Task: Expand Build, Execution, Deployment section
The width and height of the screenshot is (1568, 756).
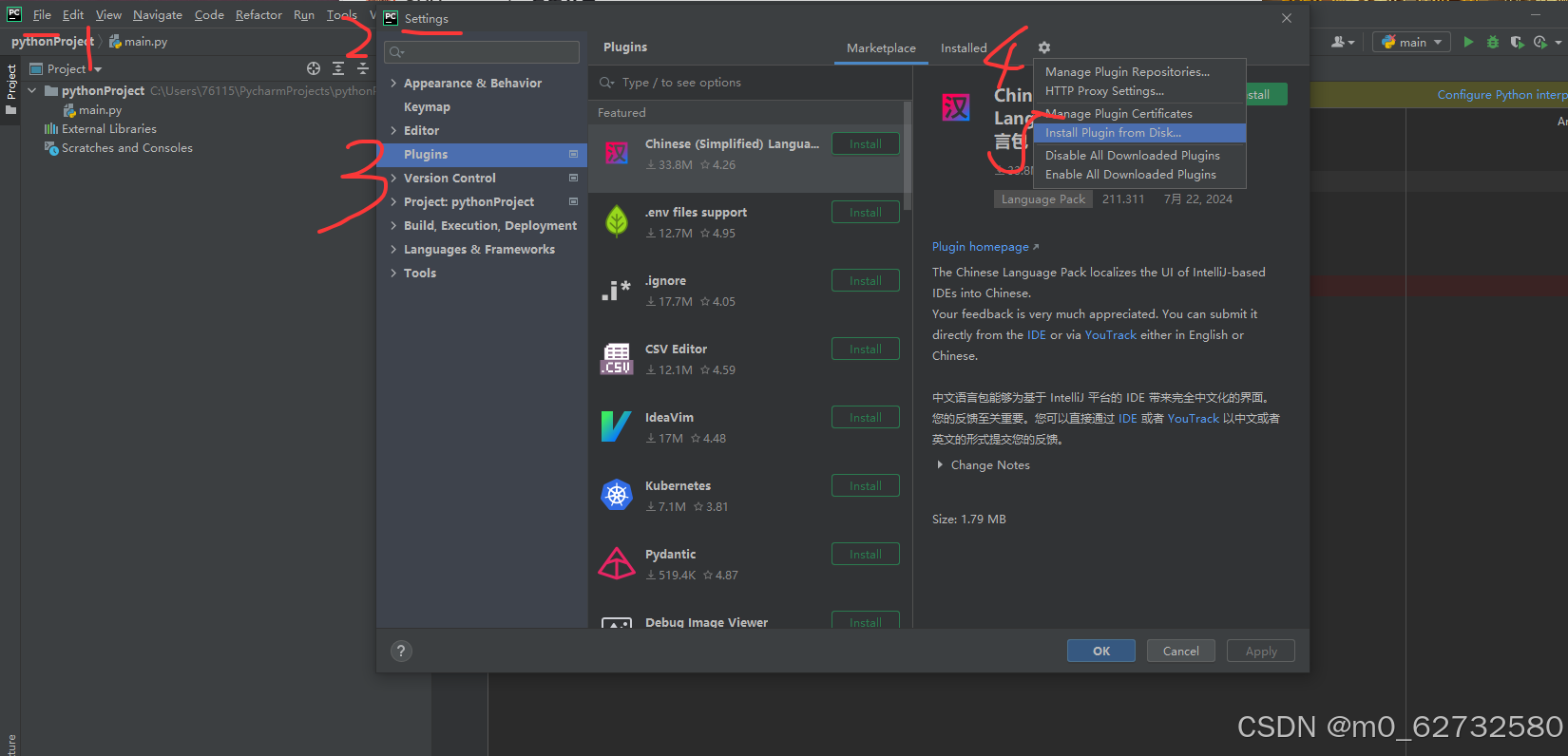Action: coord(393,225)
